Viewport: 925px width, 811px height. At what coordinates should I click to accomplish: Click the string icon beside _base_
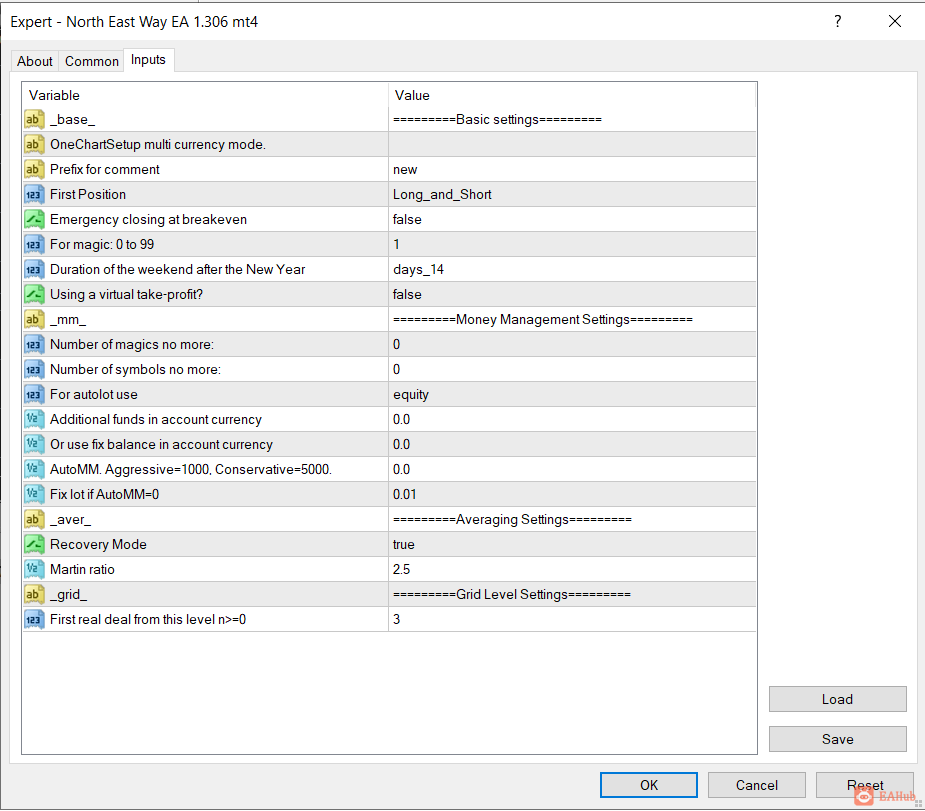[34, 120]
